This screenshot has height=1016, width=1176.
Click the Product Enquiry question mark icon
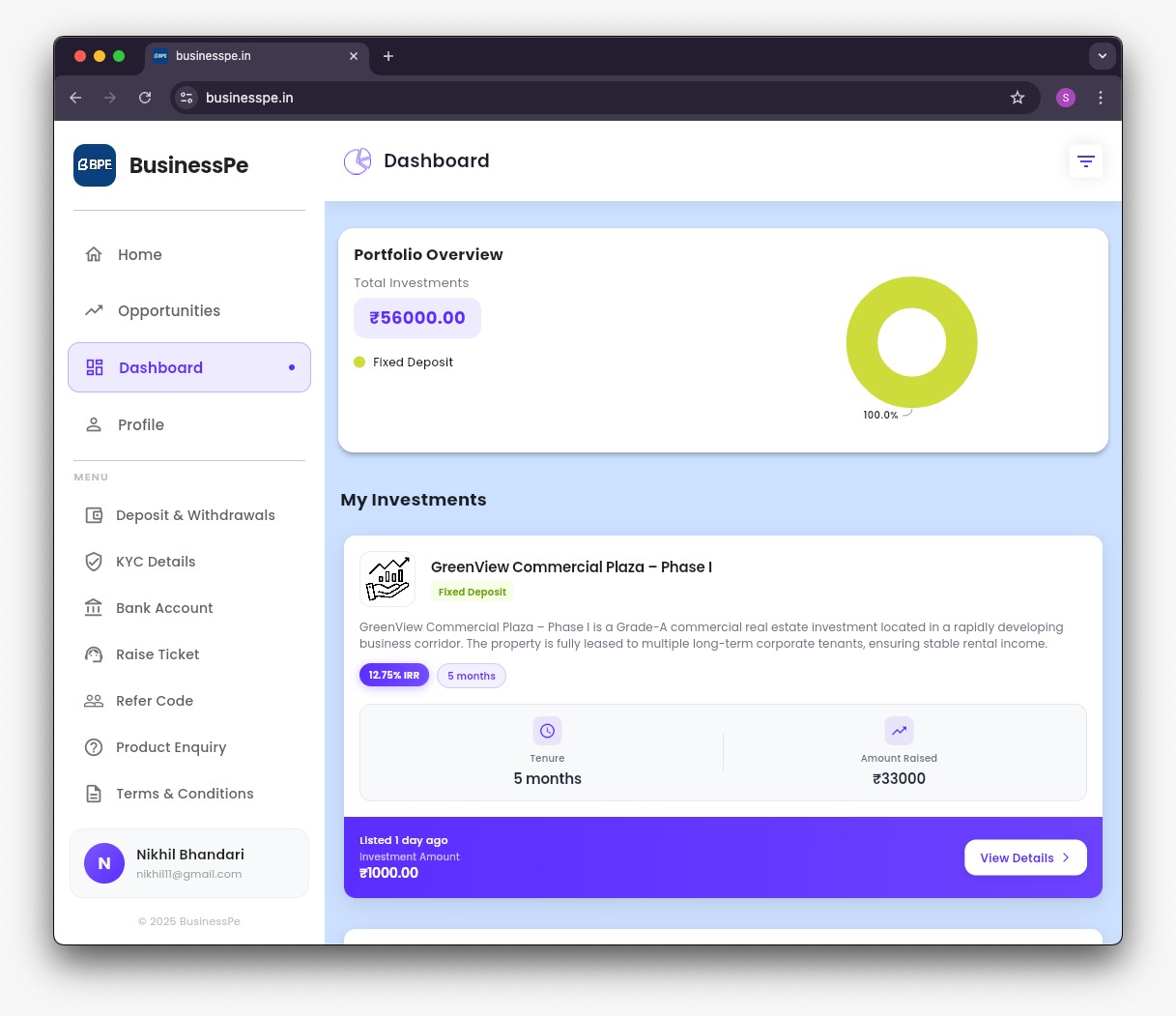coord(94,746)
